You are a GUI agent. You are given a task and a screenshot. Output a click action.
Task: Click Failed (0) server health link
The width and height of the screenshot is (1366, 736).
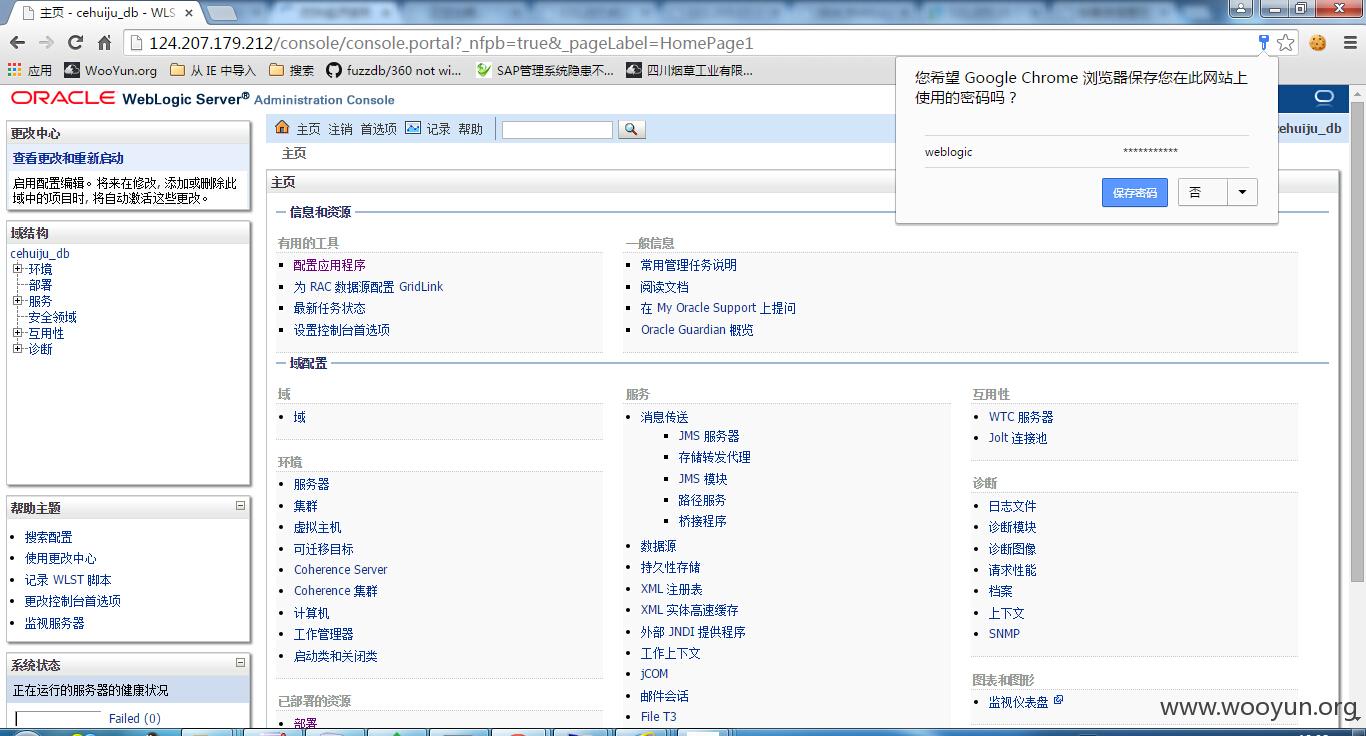click(134, 718)
